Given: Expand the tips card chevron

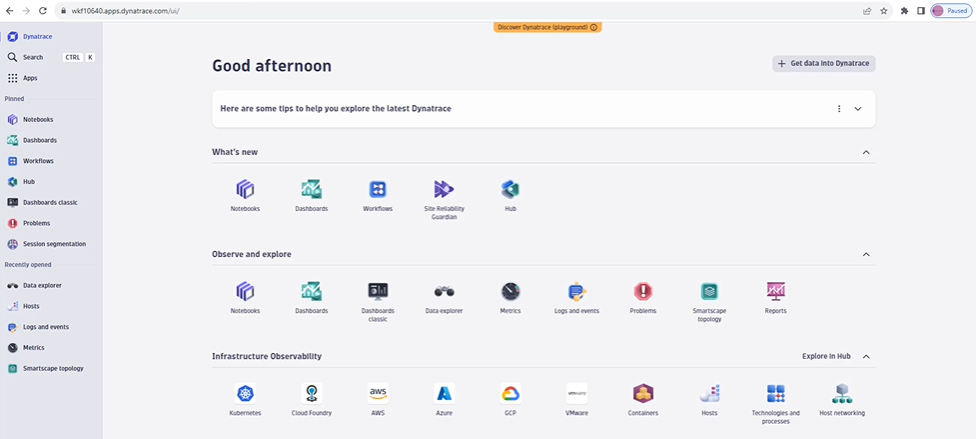Looking at the screenshot, I should [x=858, y=109].
